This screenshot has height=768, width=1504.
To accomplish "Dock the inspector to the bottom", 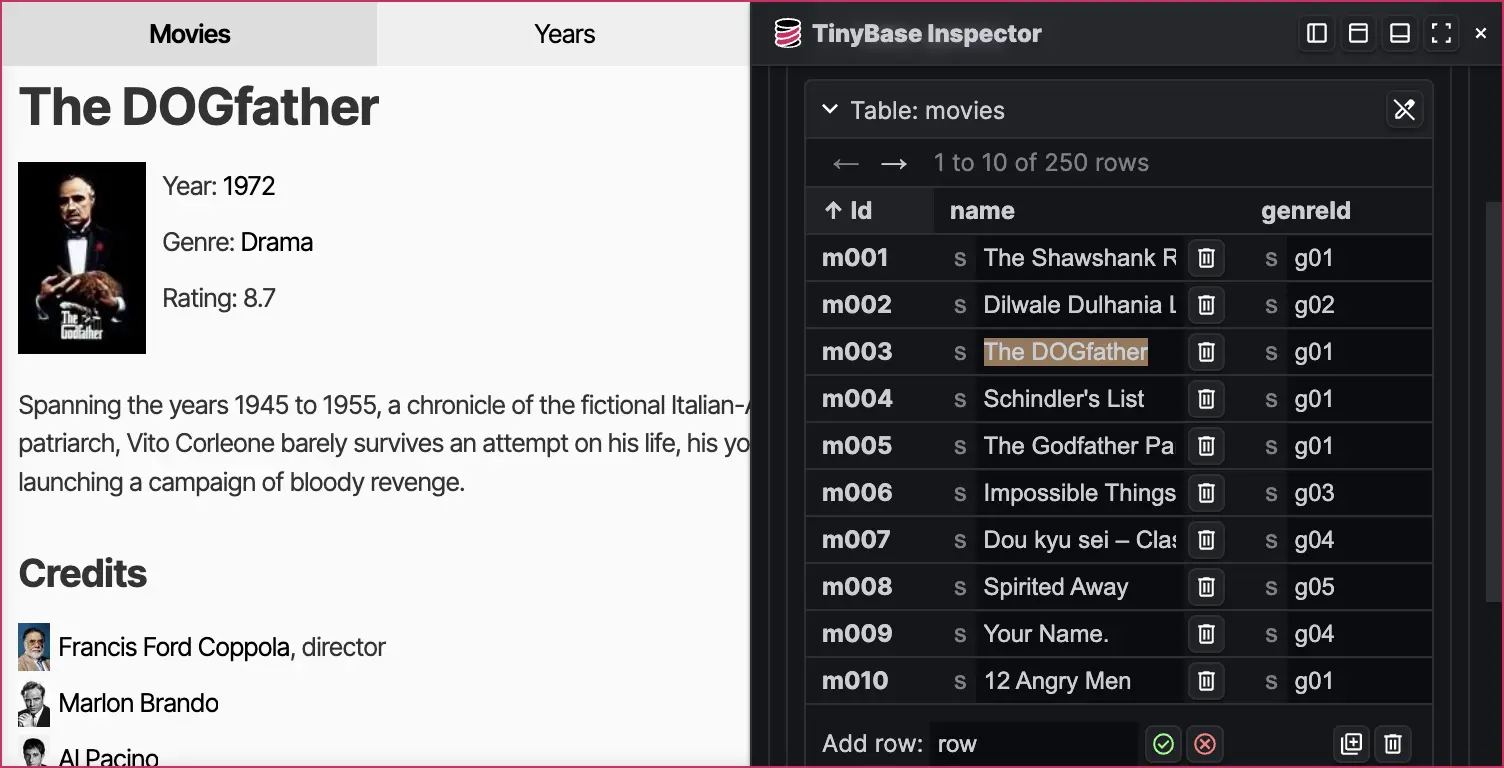I will 1399,32.
